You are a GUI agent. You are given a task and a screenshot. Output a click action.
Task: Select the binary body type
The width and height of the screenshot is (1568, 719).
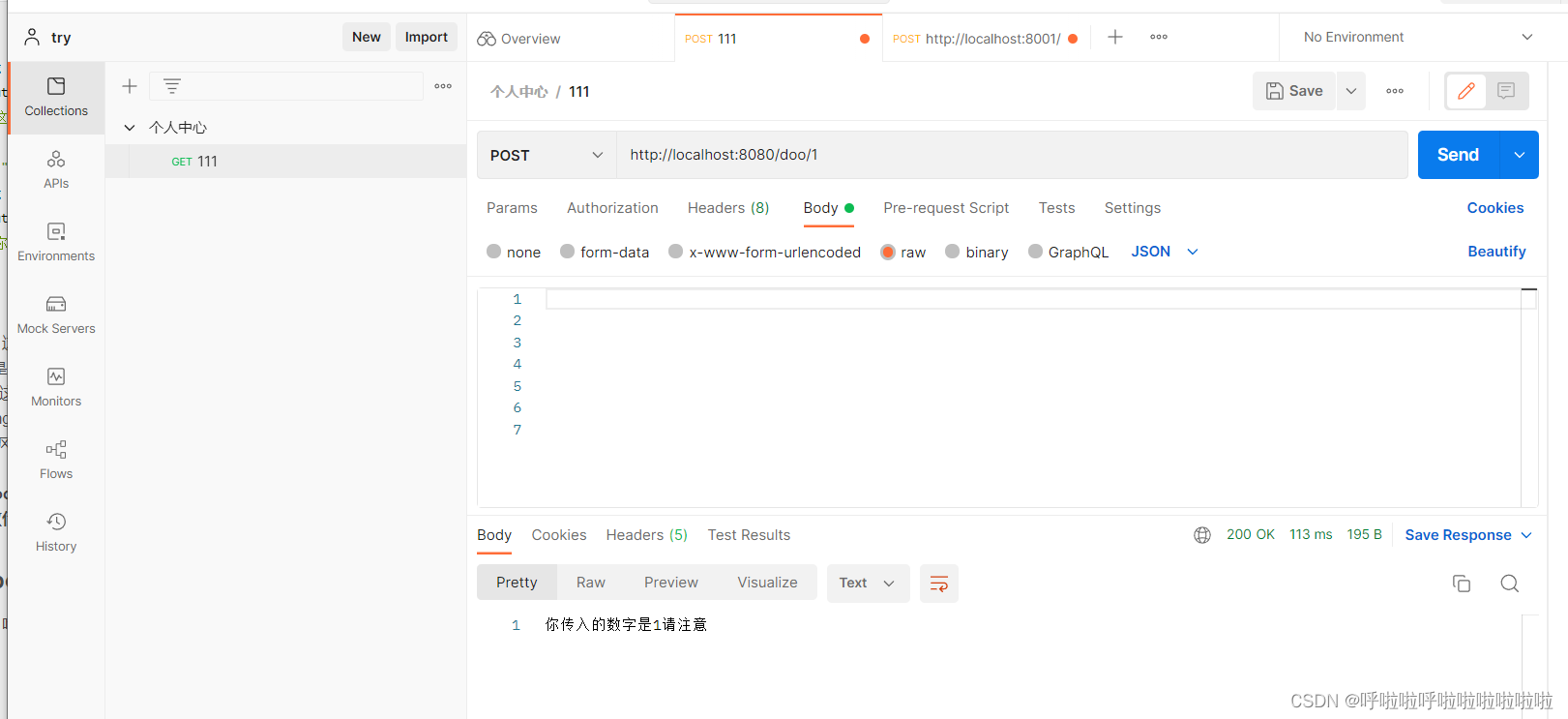click(x=953, y=252)
